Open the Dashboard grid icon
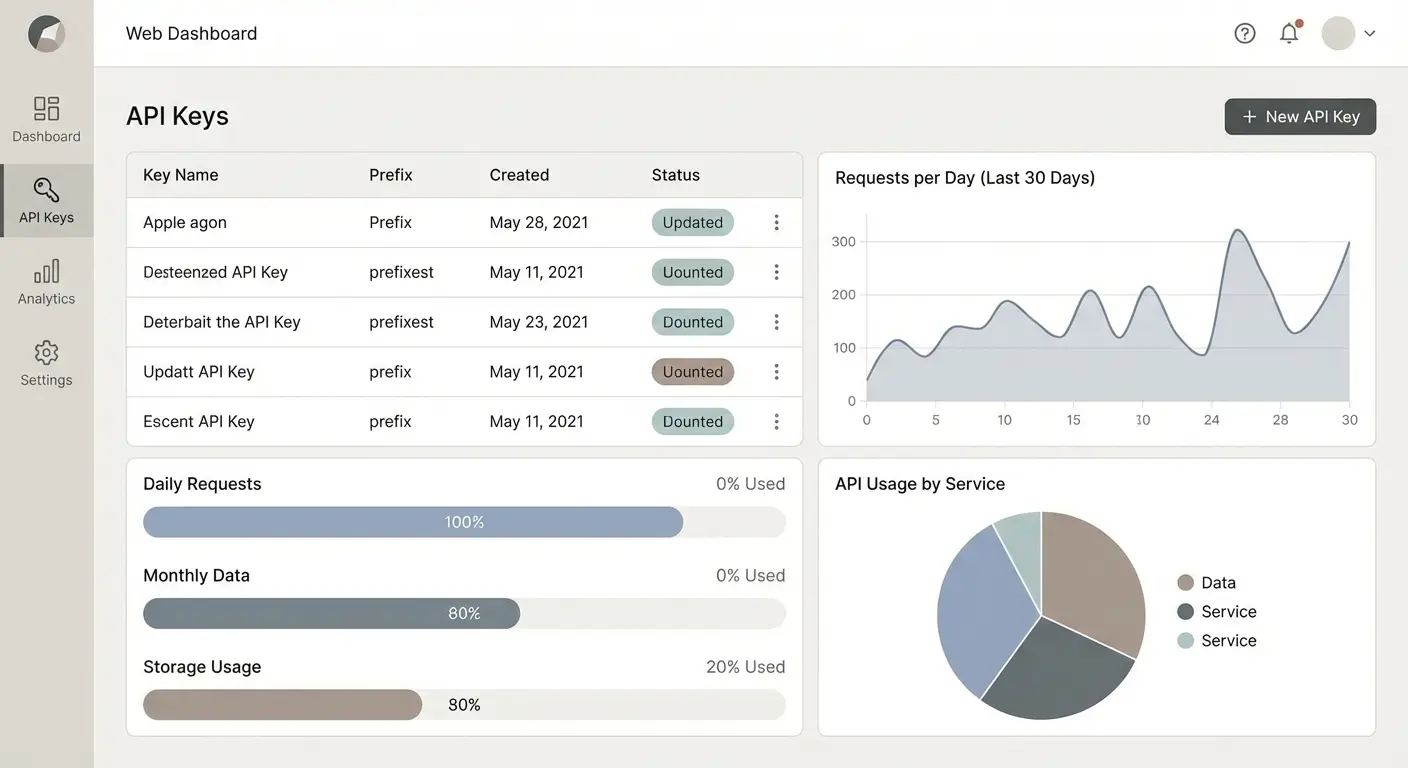This screenshot has width=1408, height=768. click(x=47, y=108)
